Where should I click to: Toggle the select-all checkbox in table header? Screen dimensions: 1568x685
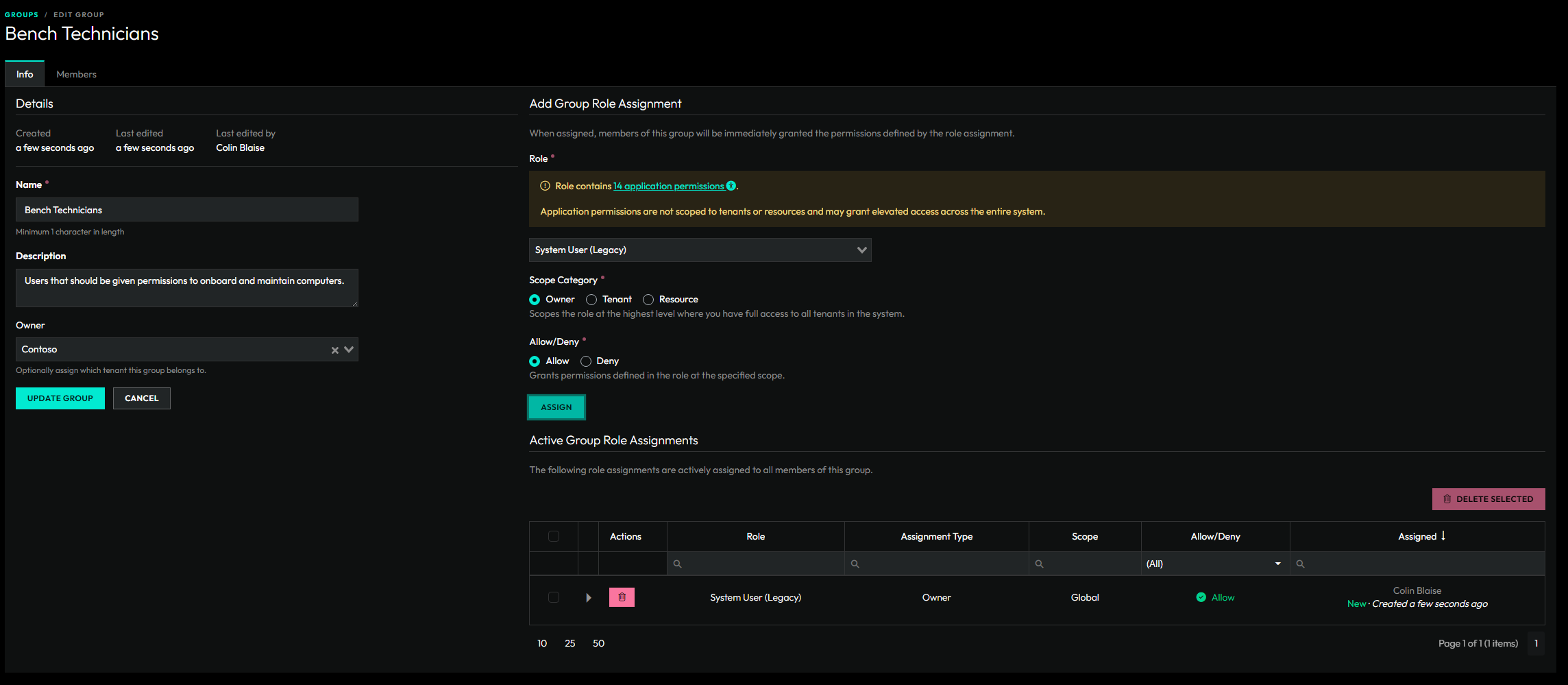click(x=554, y=536)
